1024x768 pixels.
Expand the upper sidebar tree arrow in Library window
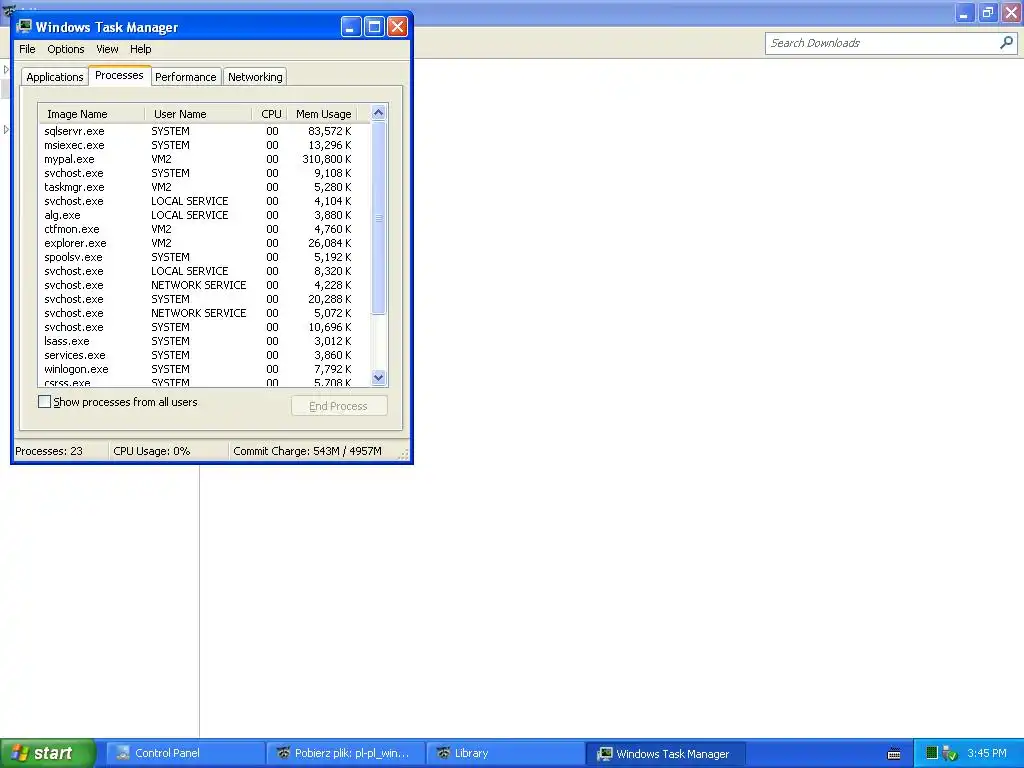click(6, 69)
